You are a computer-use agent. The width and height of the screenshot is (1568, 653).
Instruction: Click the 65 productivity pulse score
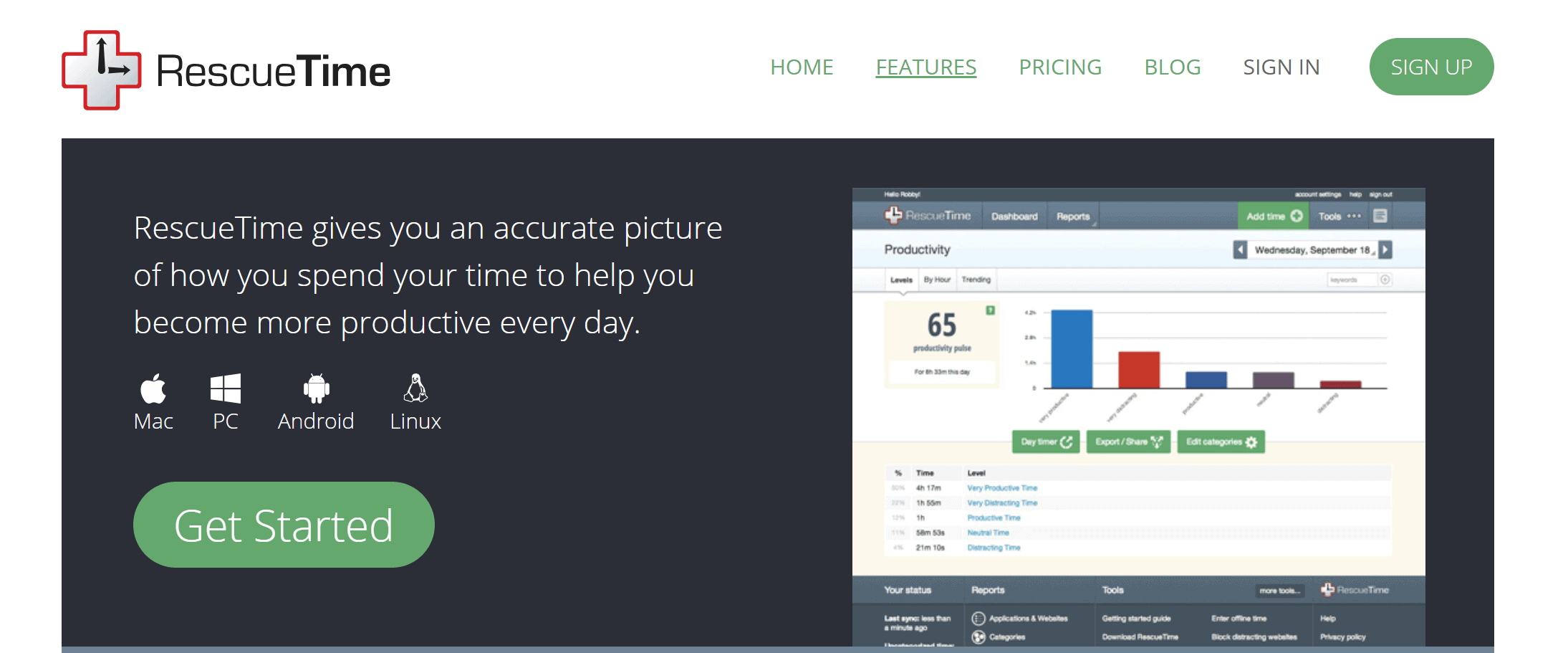point(942,325)
